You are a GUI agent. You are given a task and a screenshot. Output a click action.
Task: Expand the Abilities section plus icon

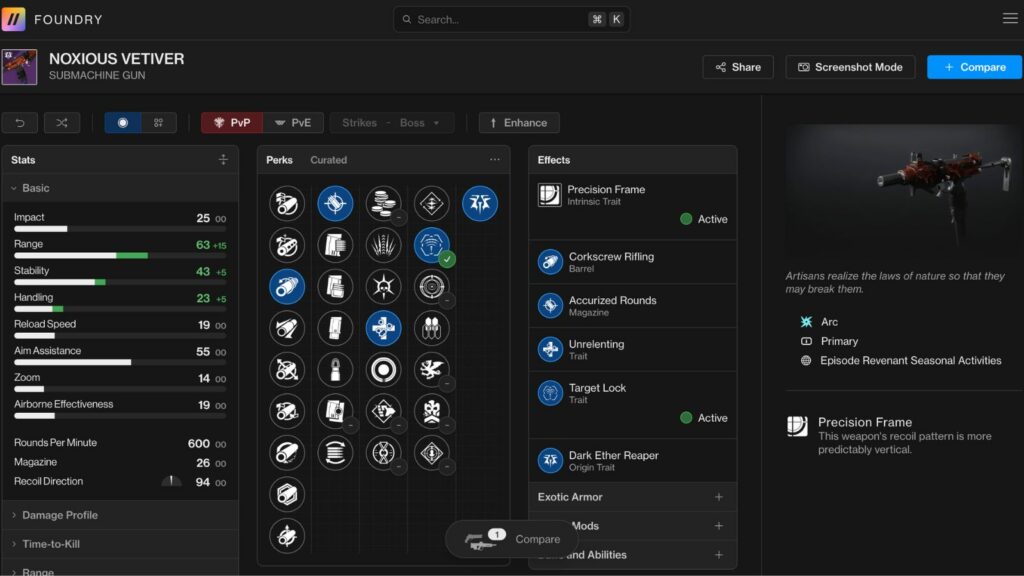pyautogui.click(x=718, y=554)
